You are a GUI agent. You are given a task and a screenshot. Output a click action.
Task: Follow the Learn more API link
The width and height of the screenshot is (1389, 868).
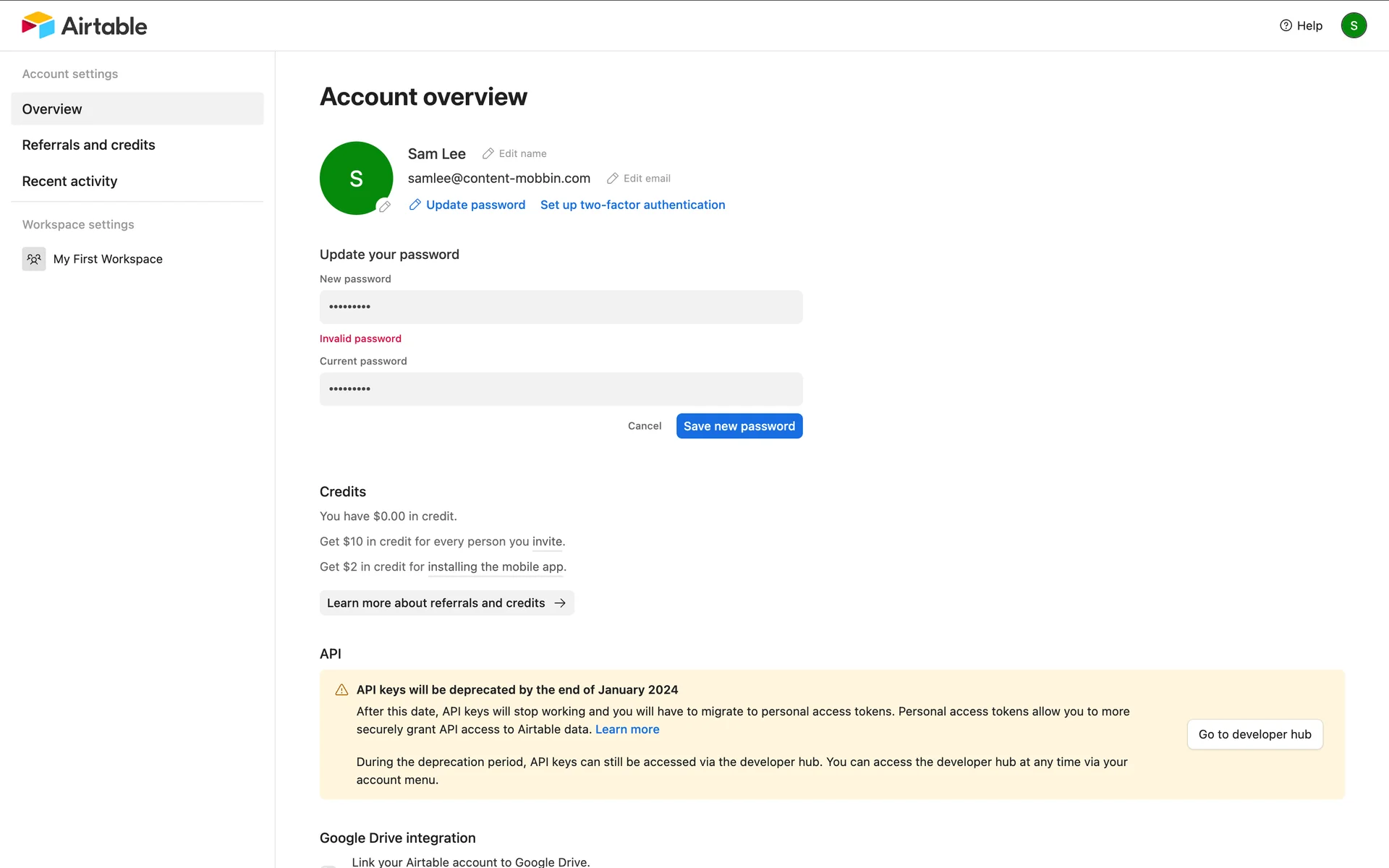tap(627, 729)
